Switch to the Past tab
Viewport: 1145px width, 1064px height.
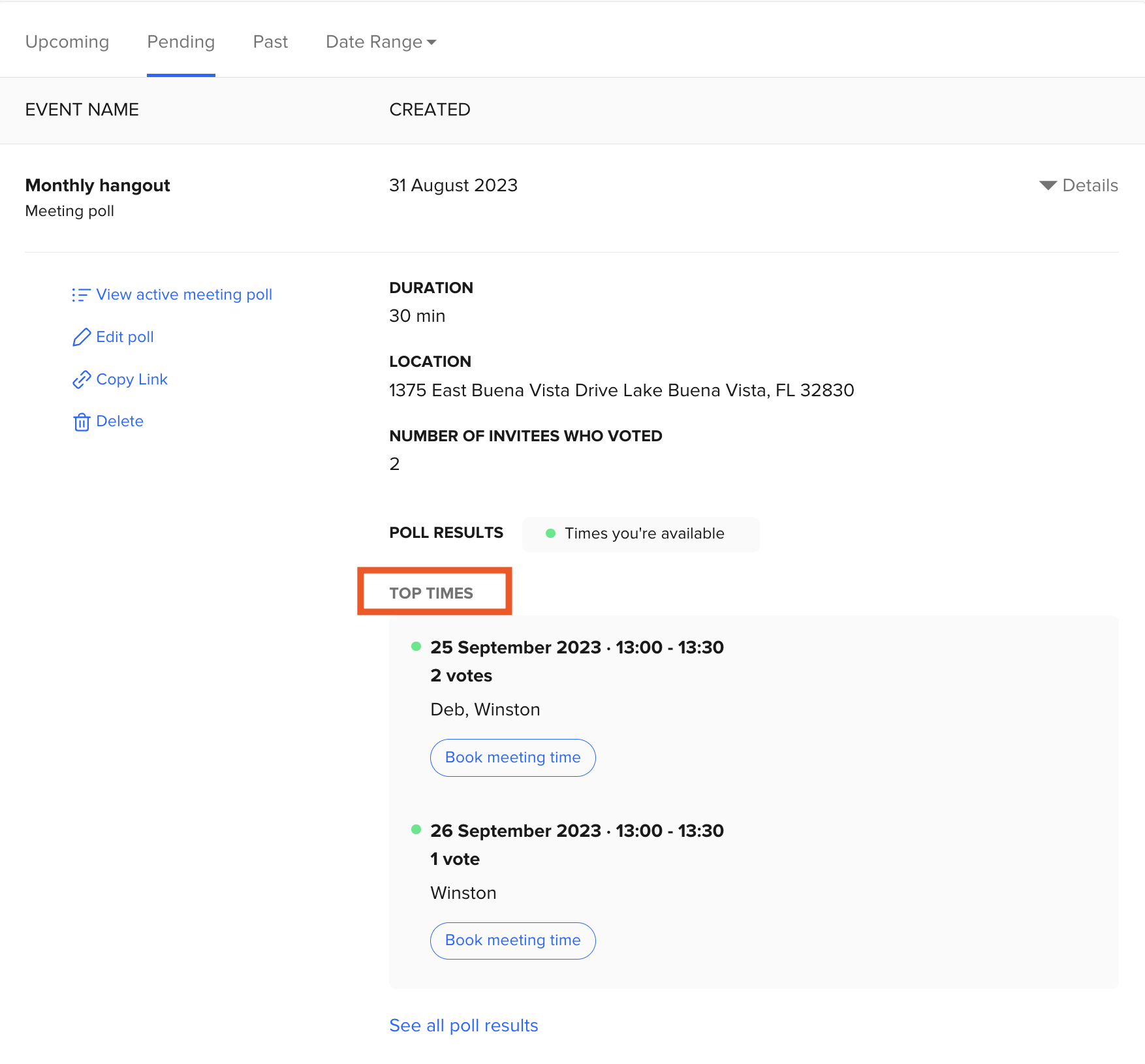click(x=270, y=42)
